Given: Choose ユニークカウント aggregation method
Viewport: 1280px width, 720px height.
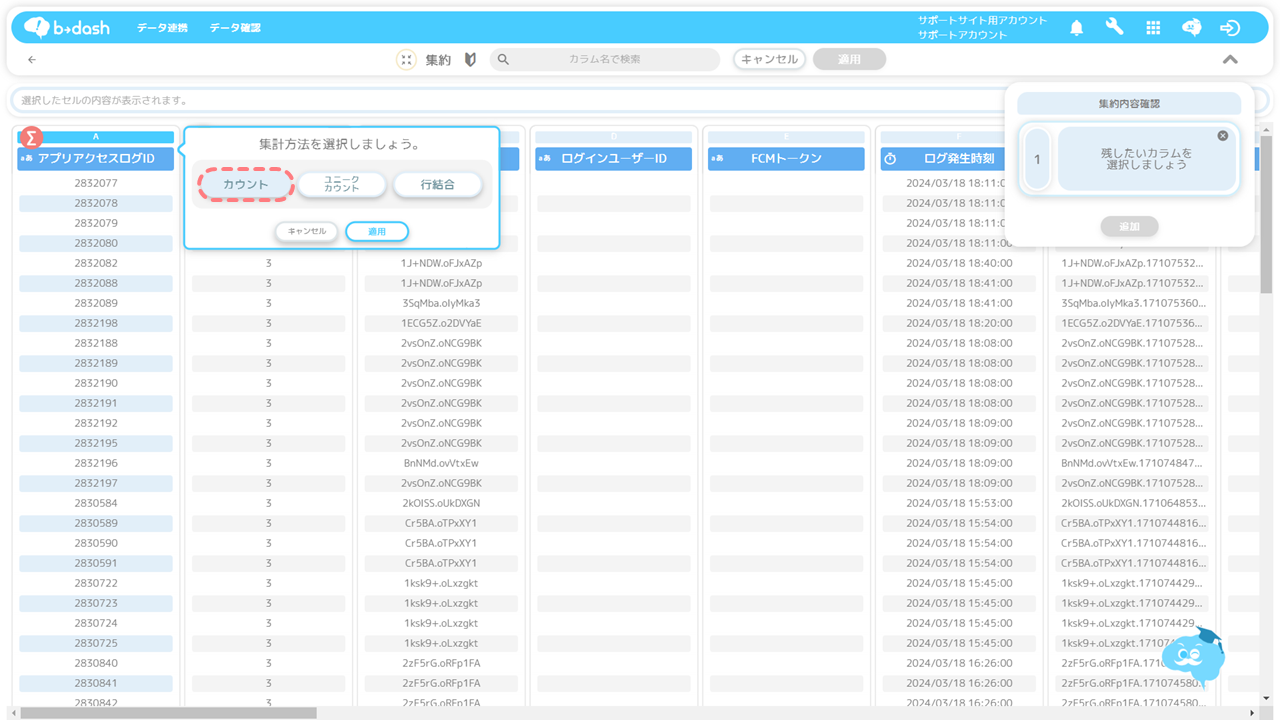Looking at the screenshot, I should point(342,185).
